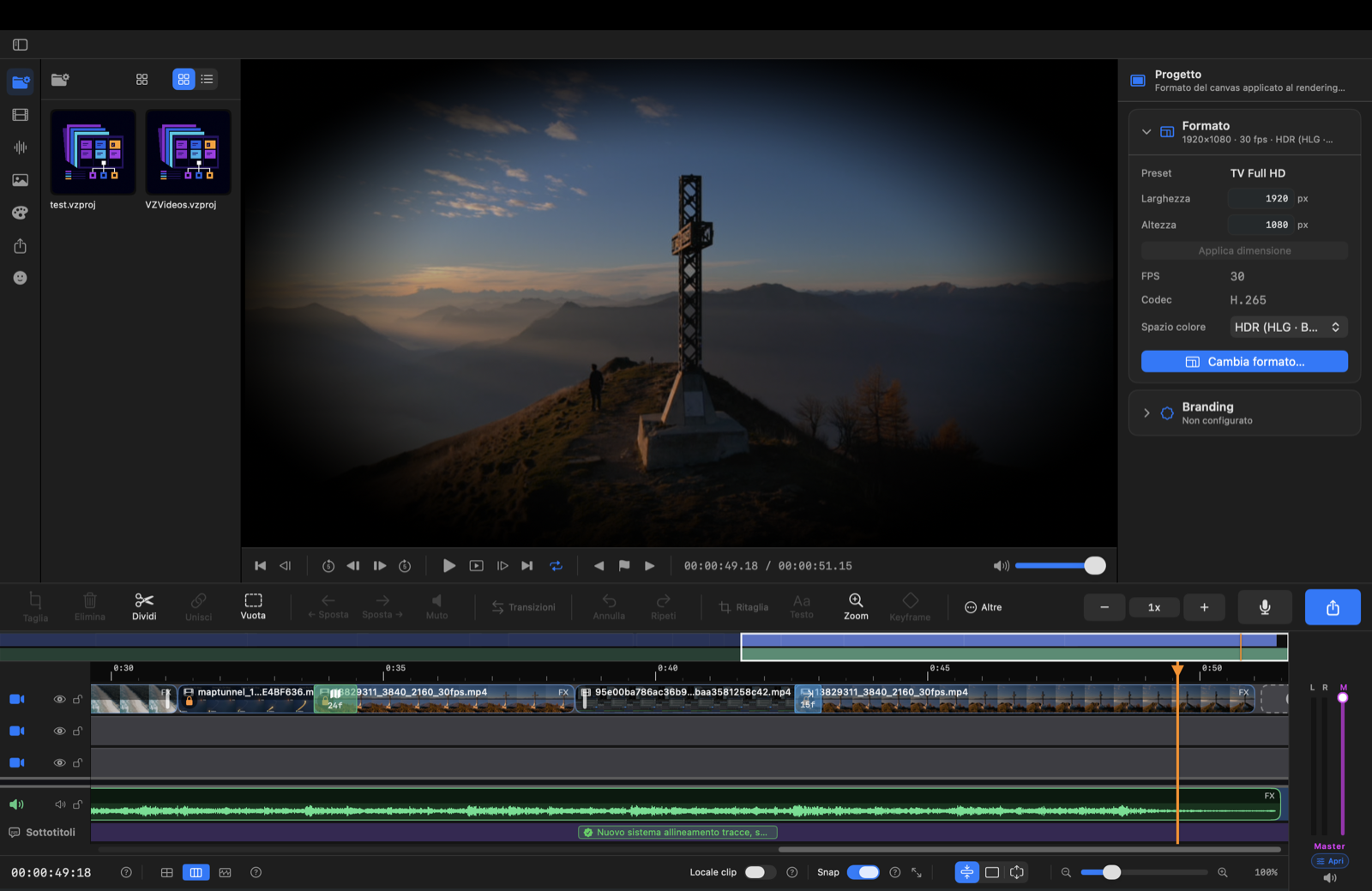Toggle the Locale clip switch

click(760, 872)
